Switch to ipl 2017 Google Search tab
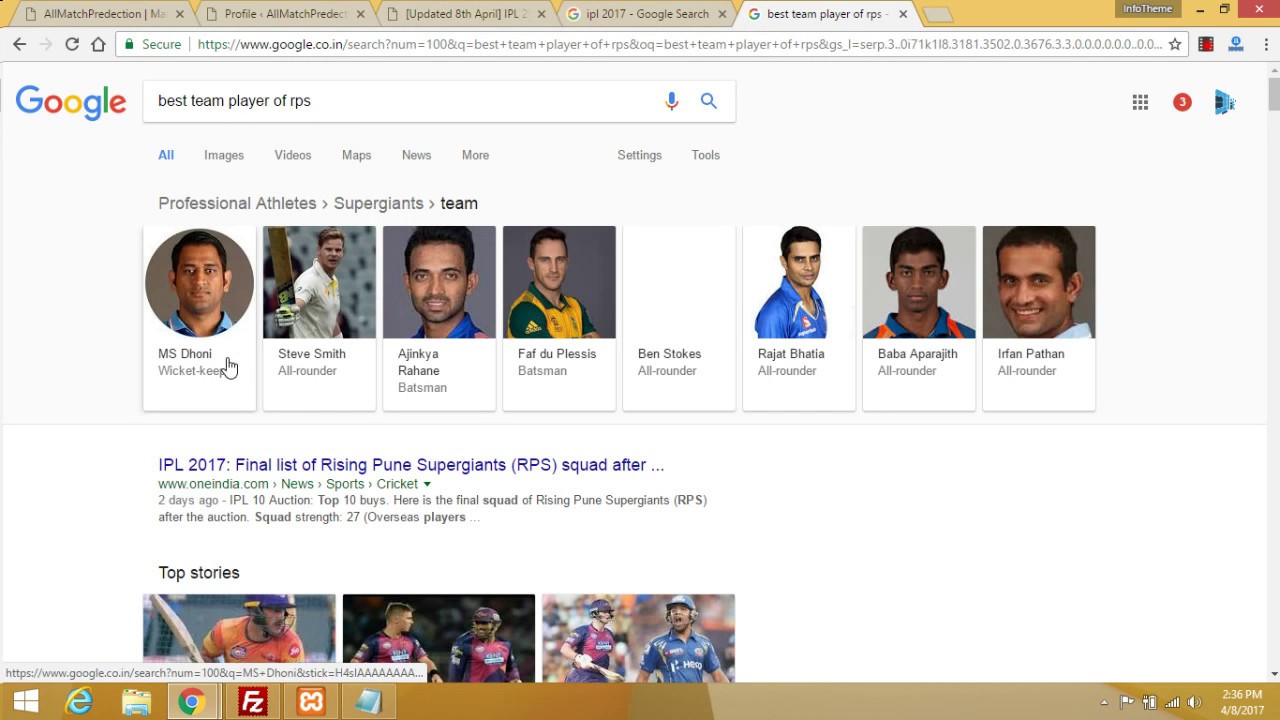The width and height of the screenshot is (1280, 720). (x=645, y=14)
